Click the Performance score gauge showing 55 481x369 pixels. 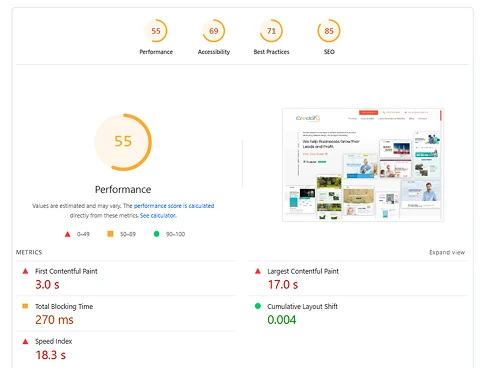(156, 31)
